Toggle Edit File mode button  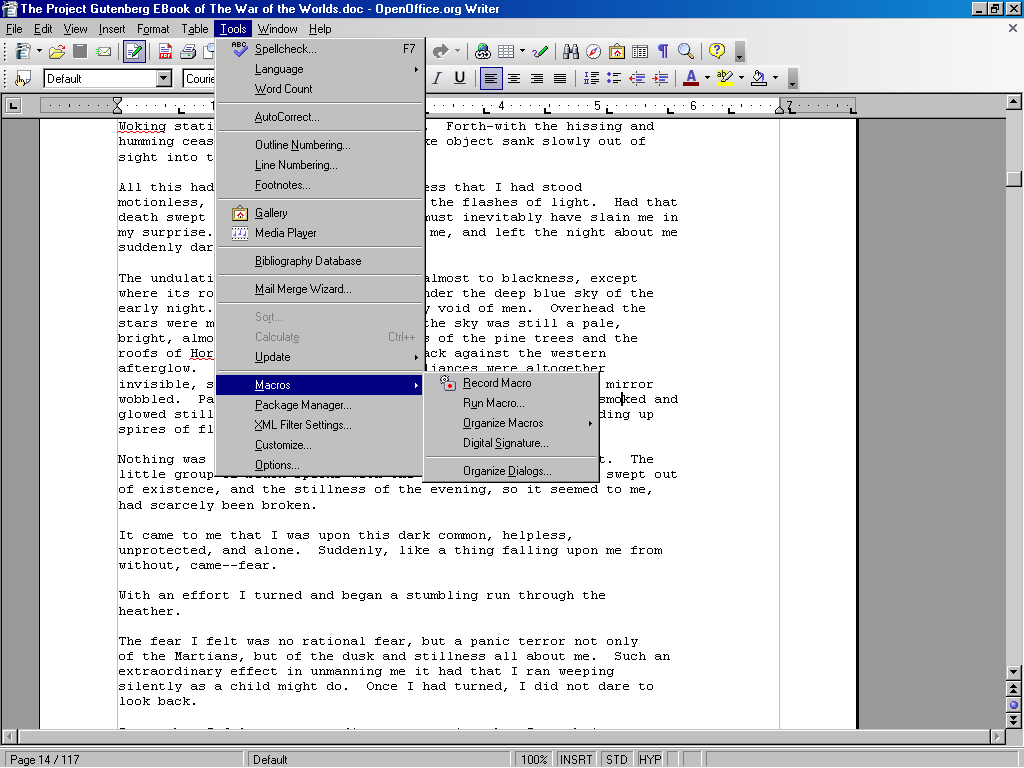(134, 51)
